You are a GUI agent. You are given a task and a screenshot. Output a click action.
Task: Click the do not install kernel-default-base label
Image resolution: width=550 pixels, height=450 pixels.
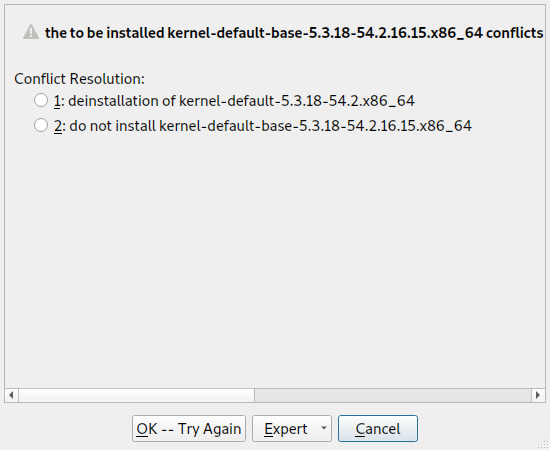[x=270, y=126]
